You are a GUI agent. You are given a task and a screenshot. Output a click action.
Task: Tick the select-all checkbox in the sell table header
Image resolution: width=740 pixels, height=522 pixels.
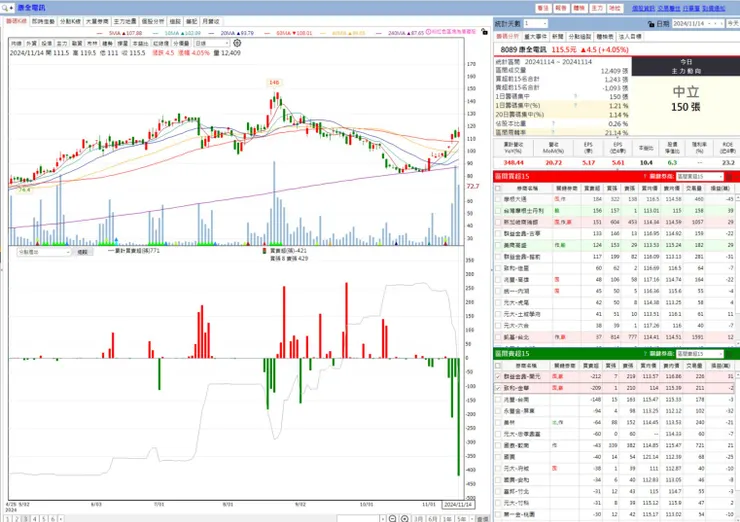click(x=498, y=365)
